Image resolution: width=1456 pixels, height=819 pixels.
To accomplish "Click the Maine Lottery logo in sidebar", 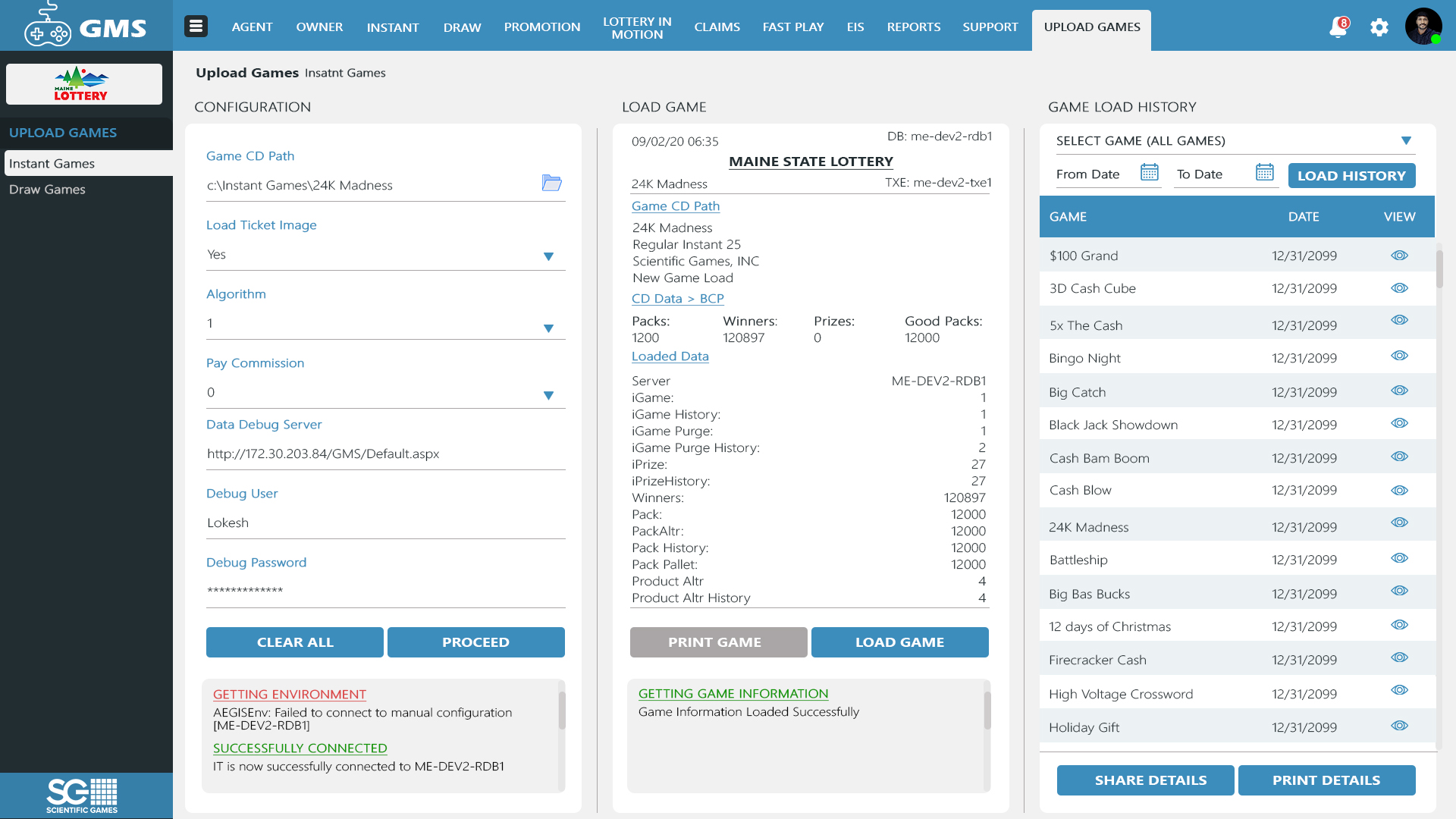I will tap(83, 83).
